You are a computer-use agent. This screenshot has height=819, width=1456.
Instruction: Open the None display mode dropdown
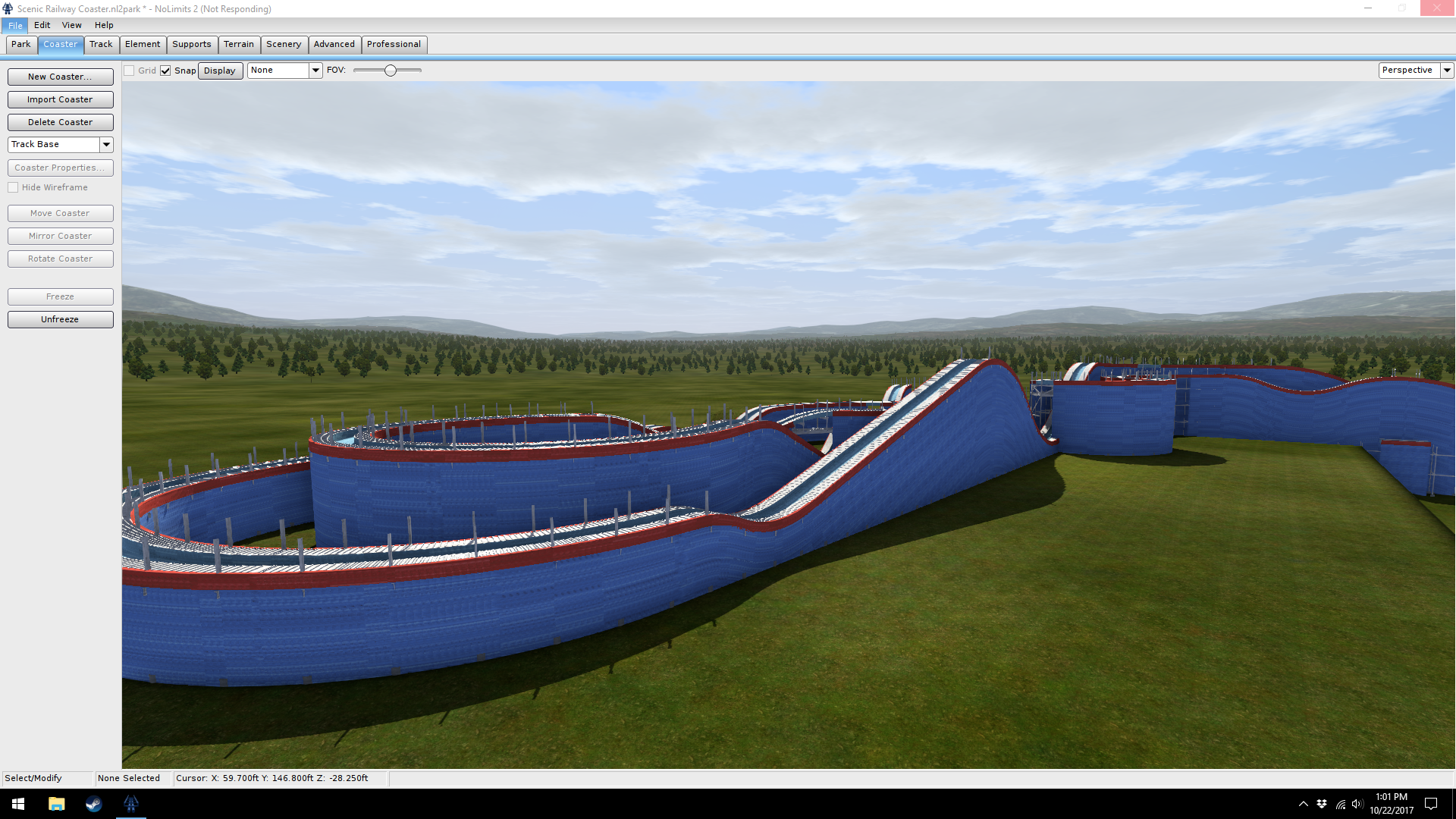(315, 70)
